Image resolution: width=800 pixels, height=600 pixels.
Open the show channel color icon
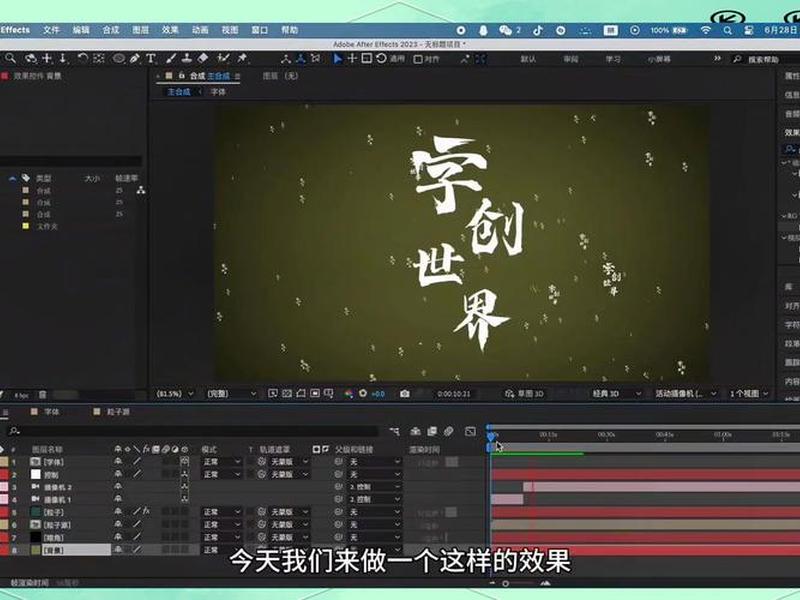click(x=349, y=393)
